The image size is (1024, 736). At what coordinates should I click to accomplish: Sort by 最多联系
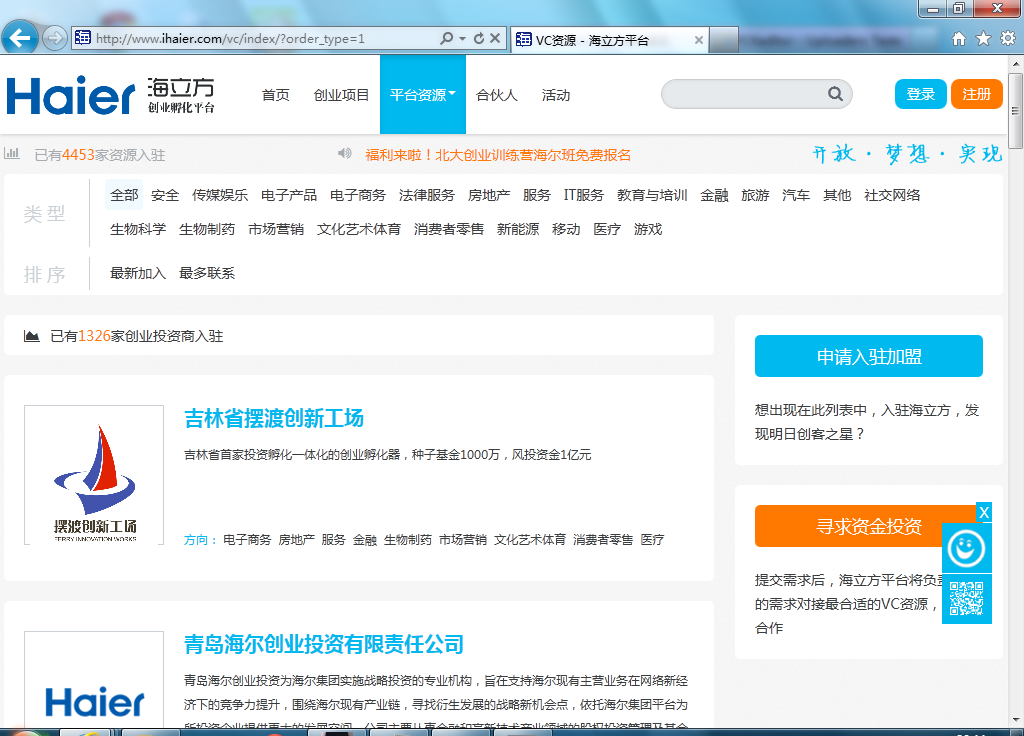click(x=207, y=273)
